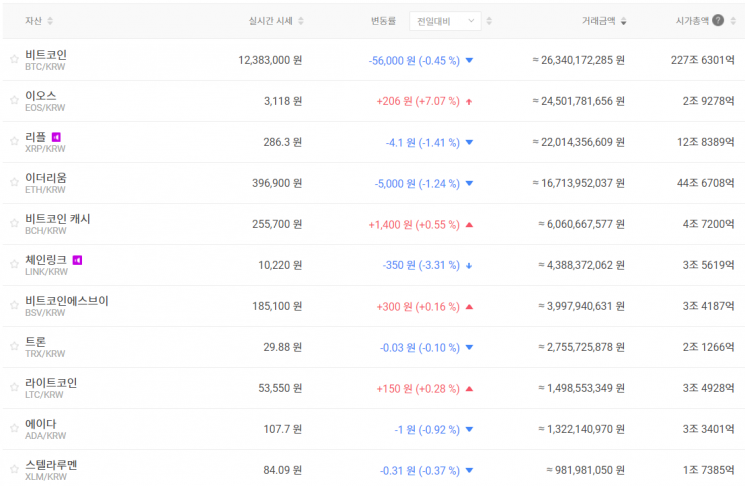The height and width of the screenshot is (486, 745).
Task: Click the 비트코인에스브이 up-triangle indicator
Action: click(x=469, y=307)
